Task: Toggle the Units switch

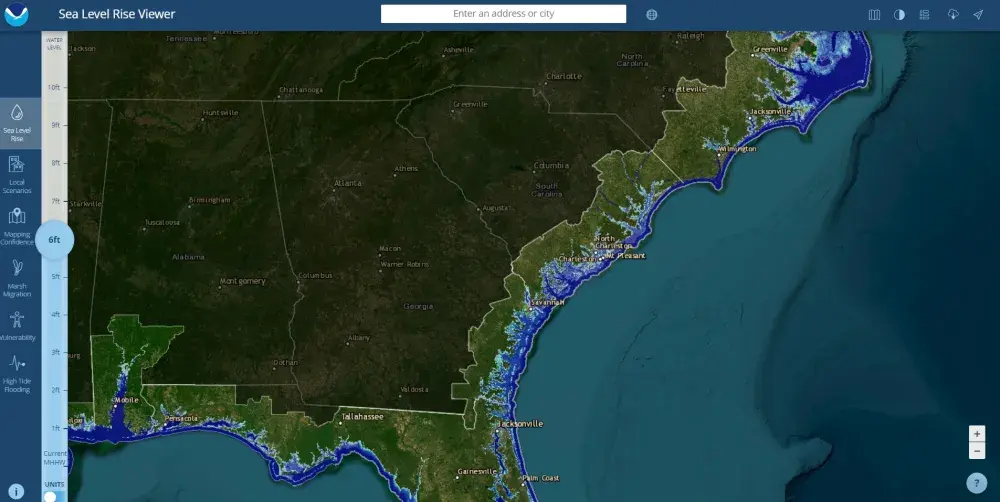Action: [x=52, y=496]
